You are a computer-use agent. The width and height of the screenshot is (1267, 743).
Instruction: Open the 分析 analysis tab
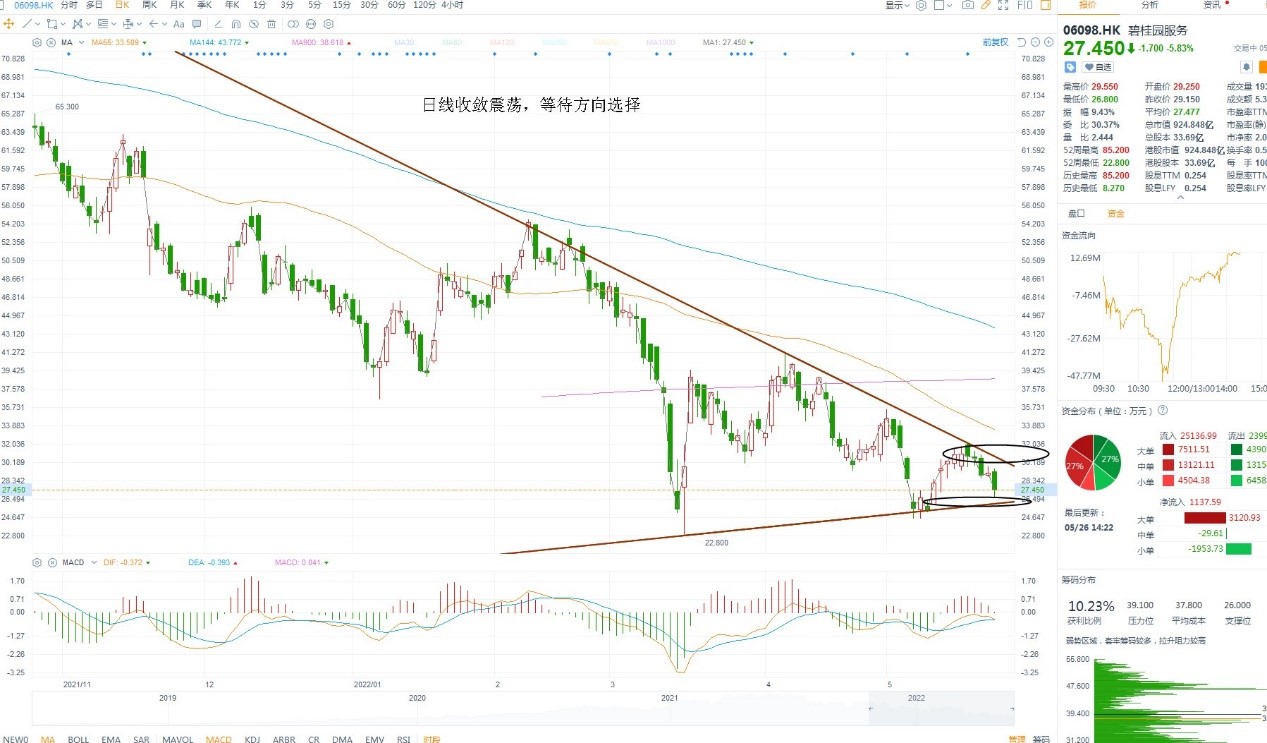[1150, 5]
